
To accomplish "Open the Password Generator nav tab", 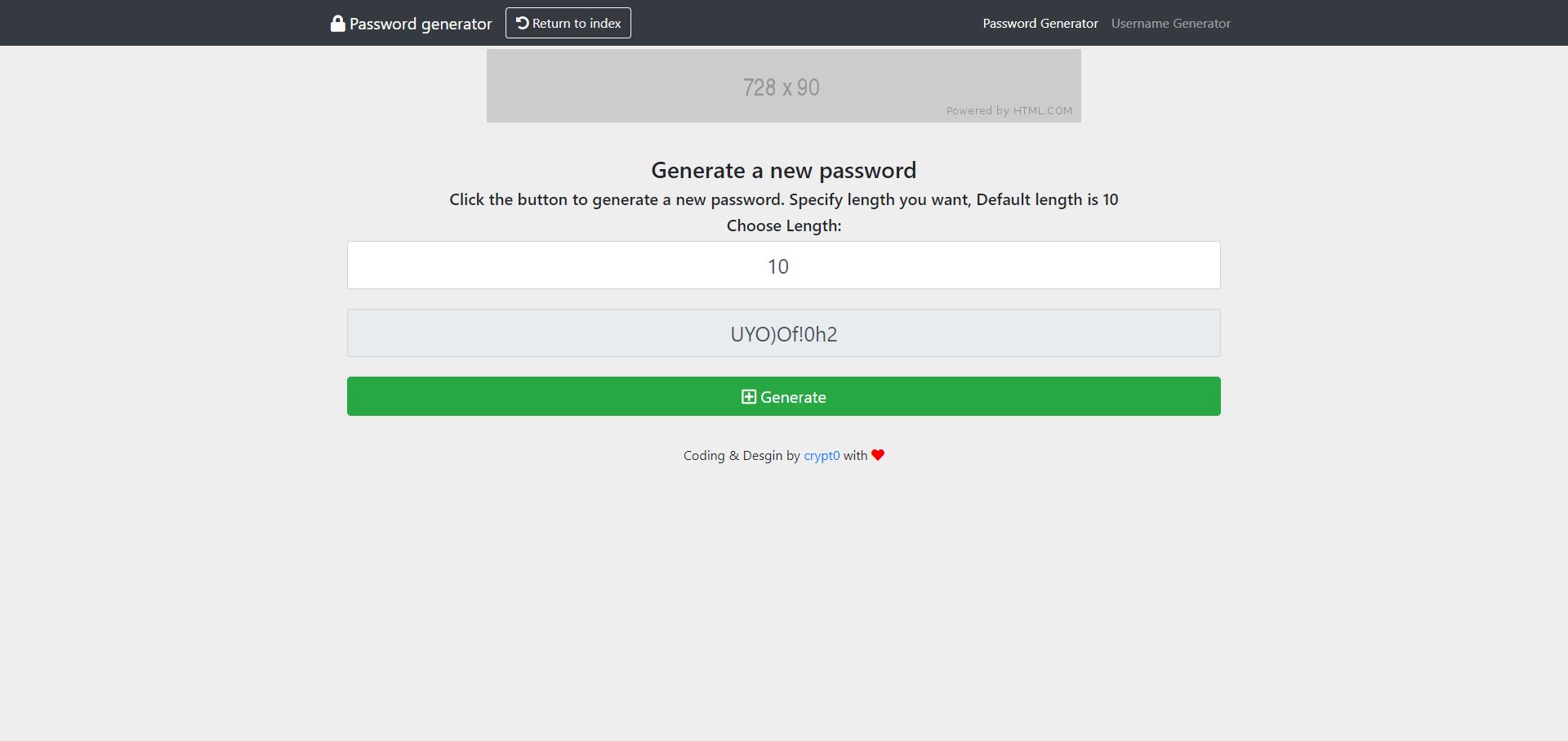I will [1040, 23].
